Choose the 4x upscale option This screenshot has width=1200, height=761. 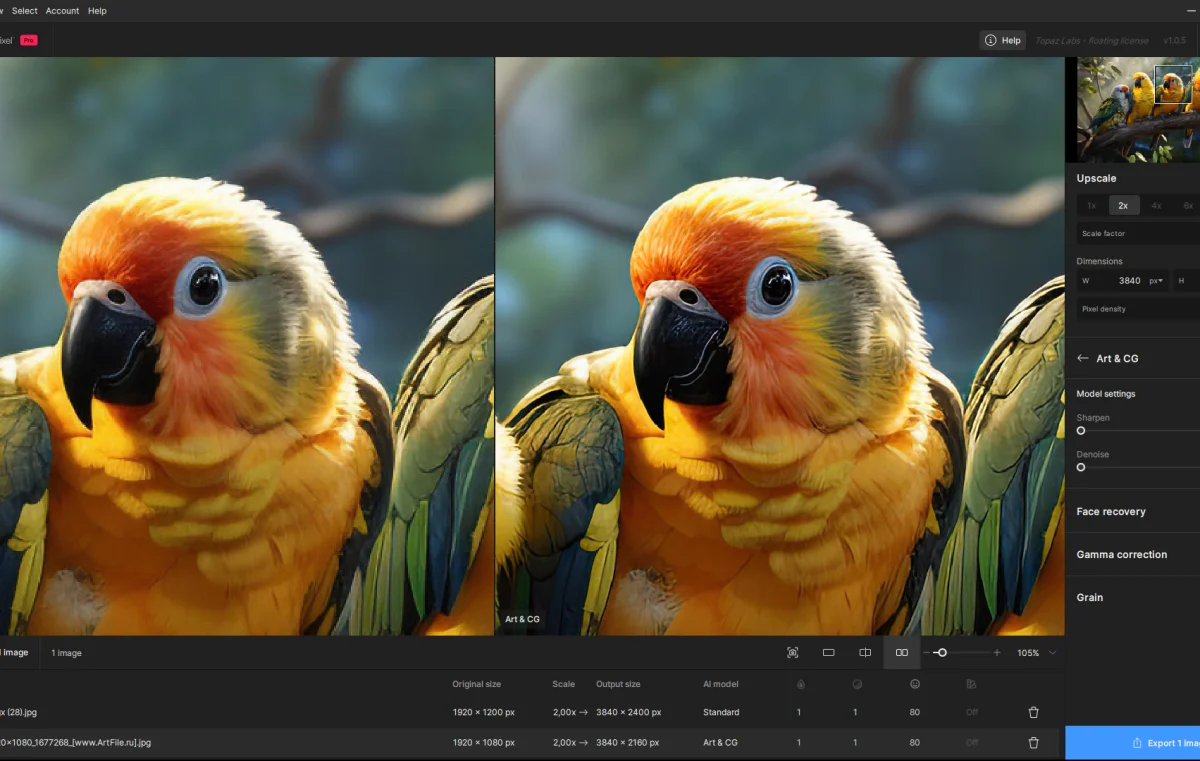click(1156, 205)
